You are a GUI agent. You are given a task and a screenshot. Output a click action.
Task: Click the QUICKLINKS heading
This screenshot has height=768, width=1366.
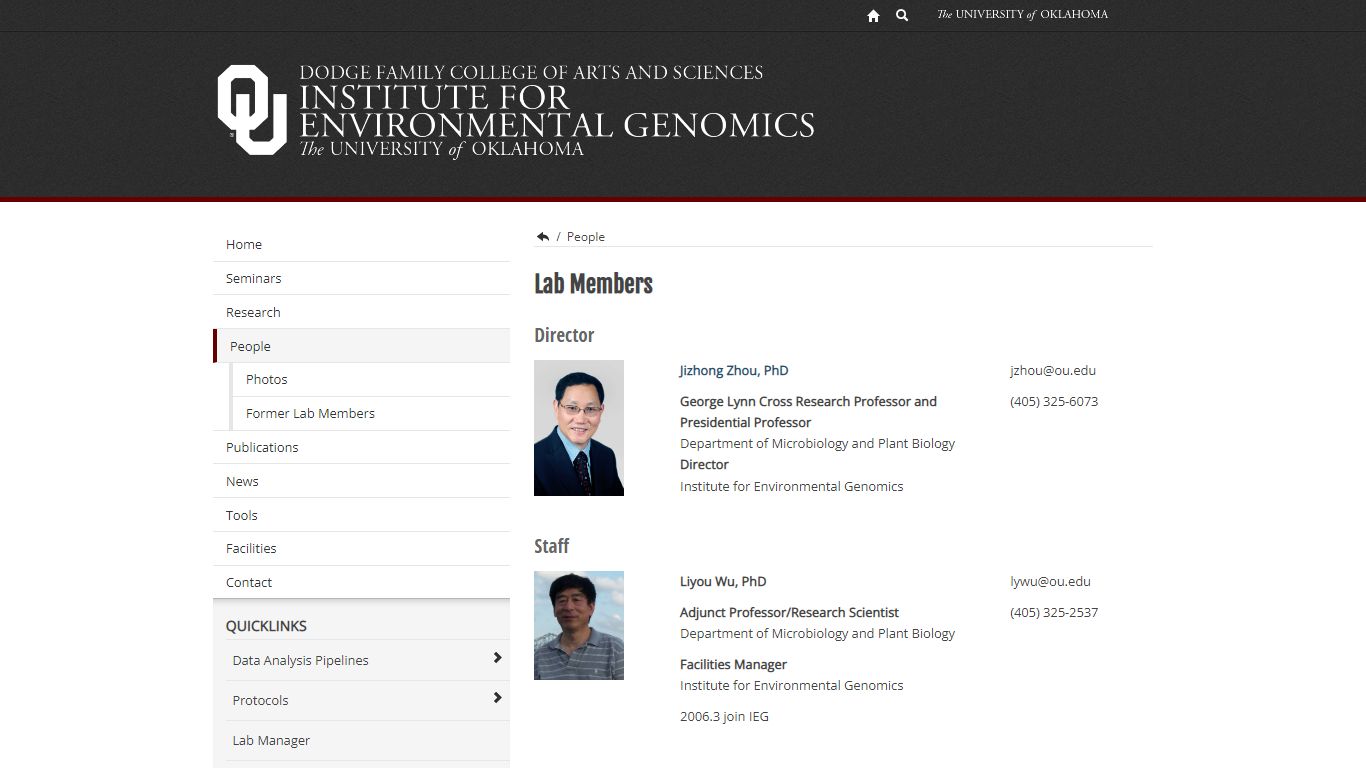[x=266, y=626]
